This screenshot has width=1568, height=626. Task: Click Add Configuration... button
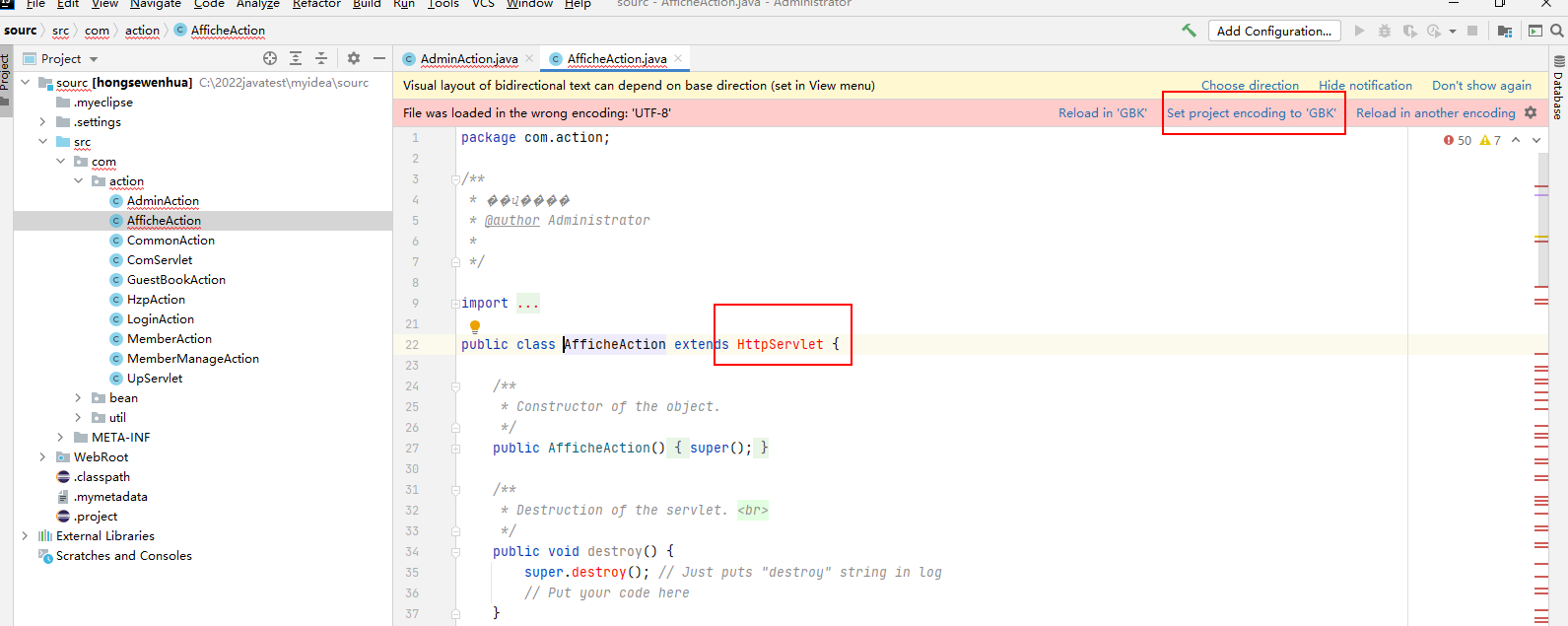(1274, 31)
